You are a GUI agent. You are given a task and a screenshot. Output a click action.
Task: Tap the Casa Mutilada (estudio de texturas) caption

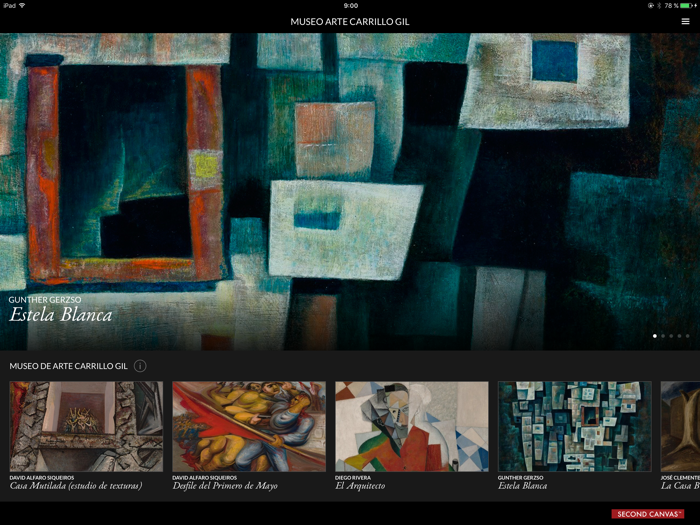(76, 486)
